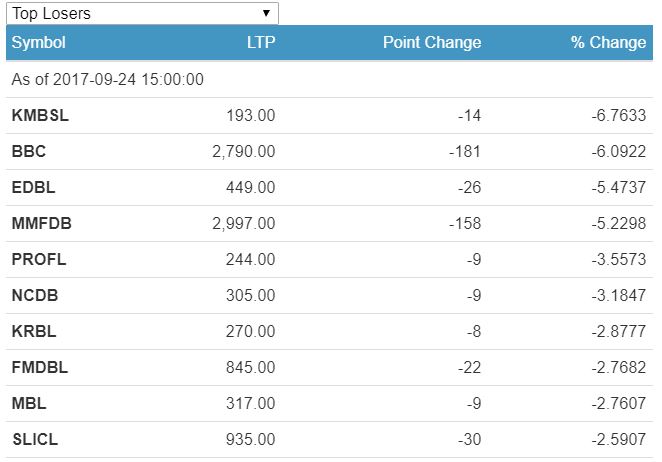Select the MBL stock symbol

click(x=29, y=404)
